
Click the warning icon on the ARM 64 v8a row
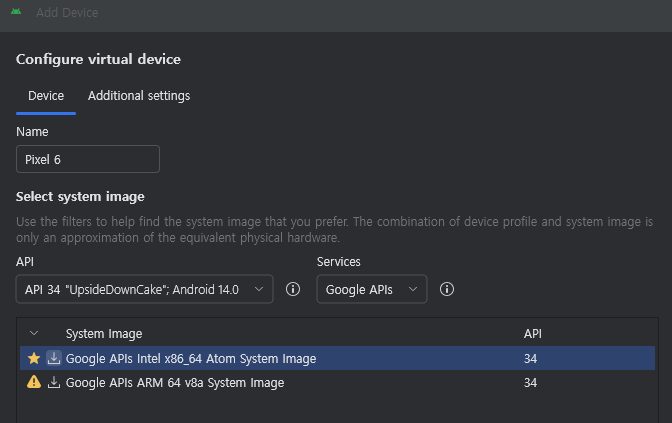point(34,382)
